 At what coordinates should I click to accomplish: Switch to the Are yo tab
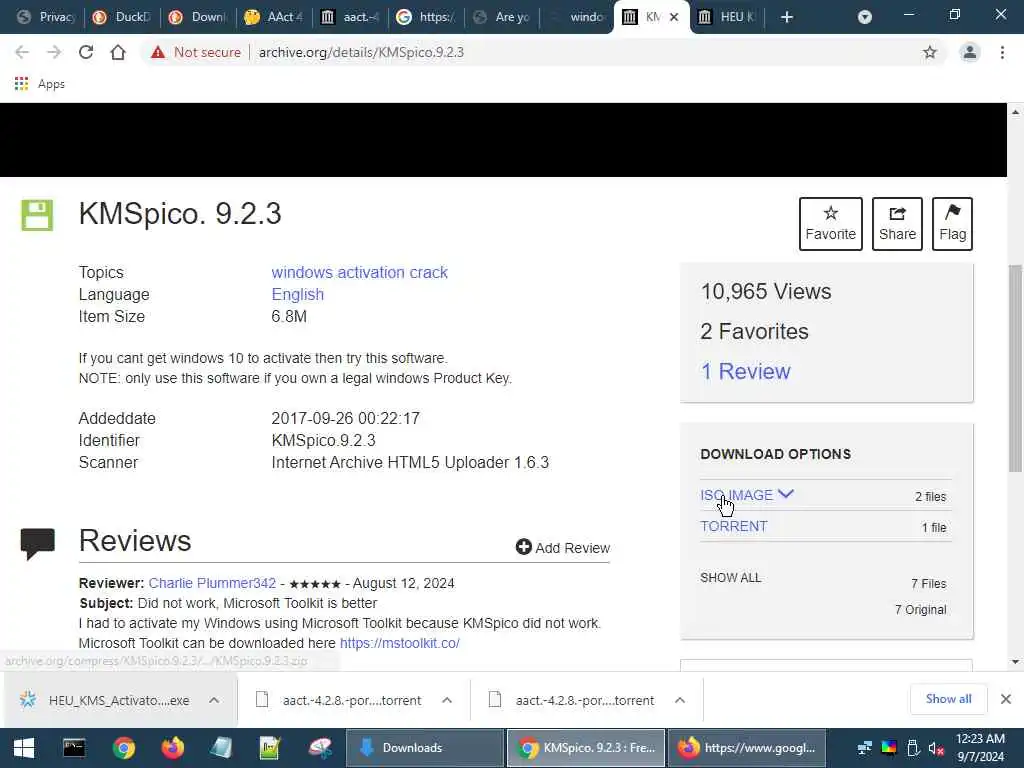[x=503, y=17]
